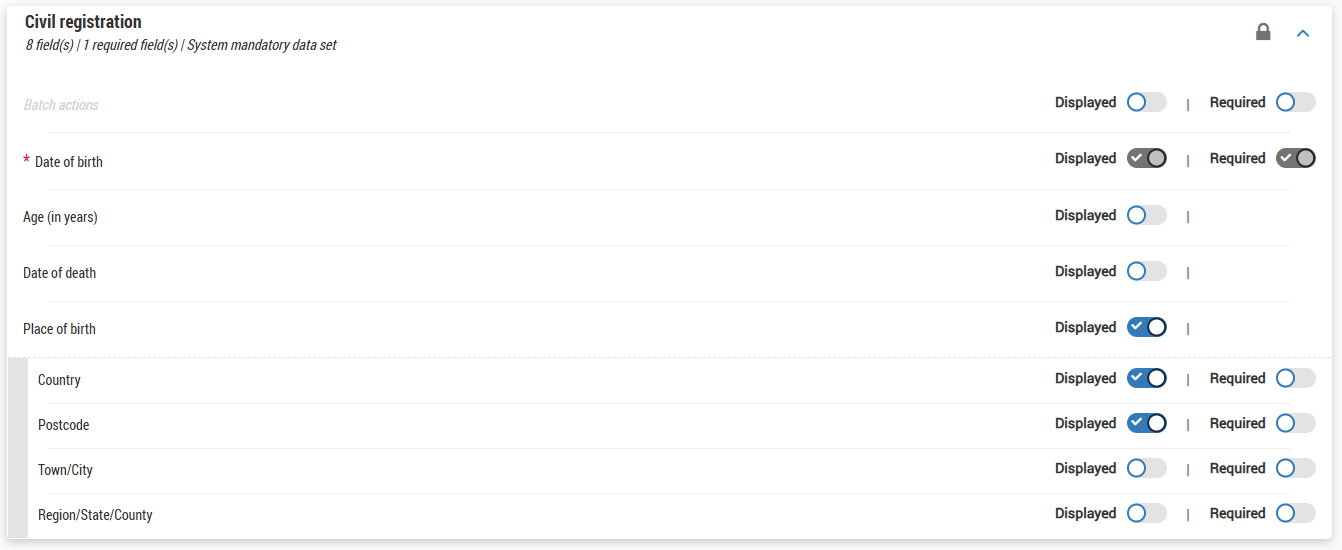Viewport: 1342px width, 550px height.
Task: Enable Displayed for Town/City
Action: (x=1146, y=468)
